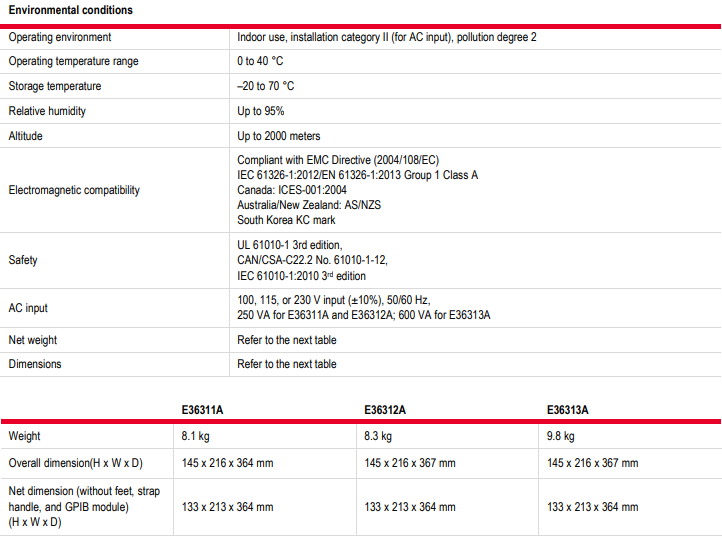The width and height of the screenshot is (722, 537).
Task: Click the –20 to 70 °C value
Action: click(x=266, y=86)
